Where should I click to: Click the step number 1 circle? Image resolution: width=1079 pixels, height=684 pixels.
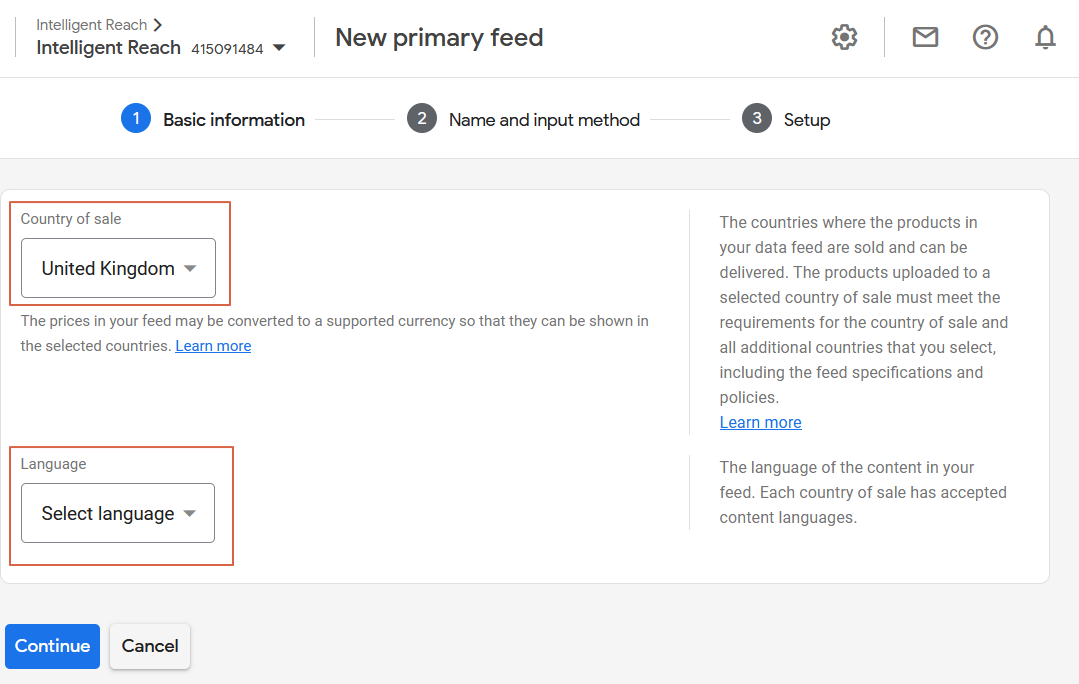(x=136, y=118)
